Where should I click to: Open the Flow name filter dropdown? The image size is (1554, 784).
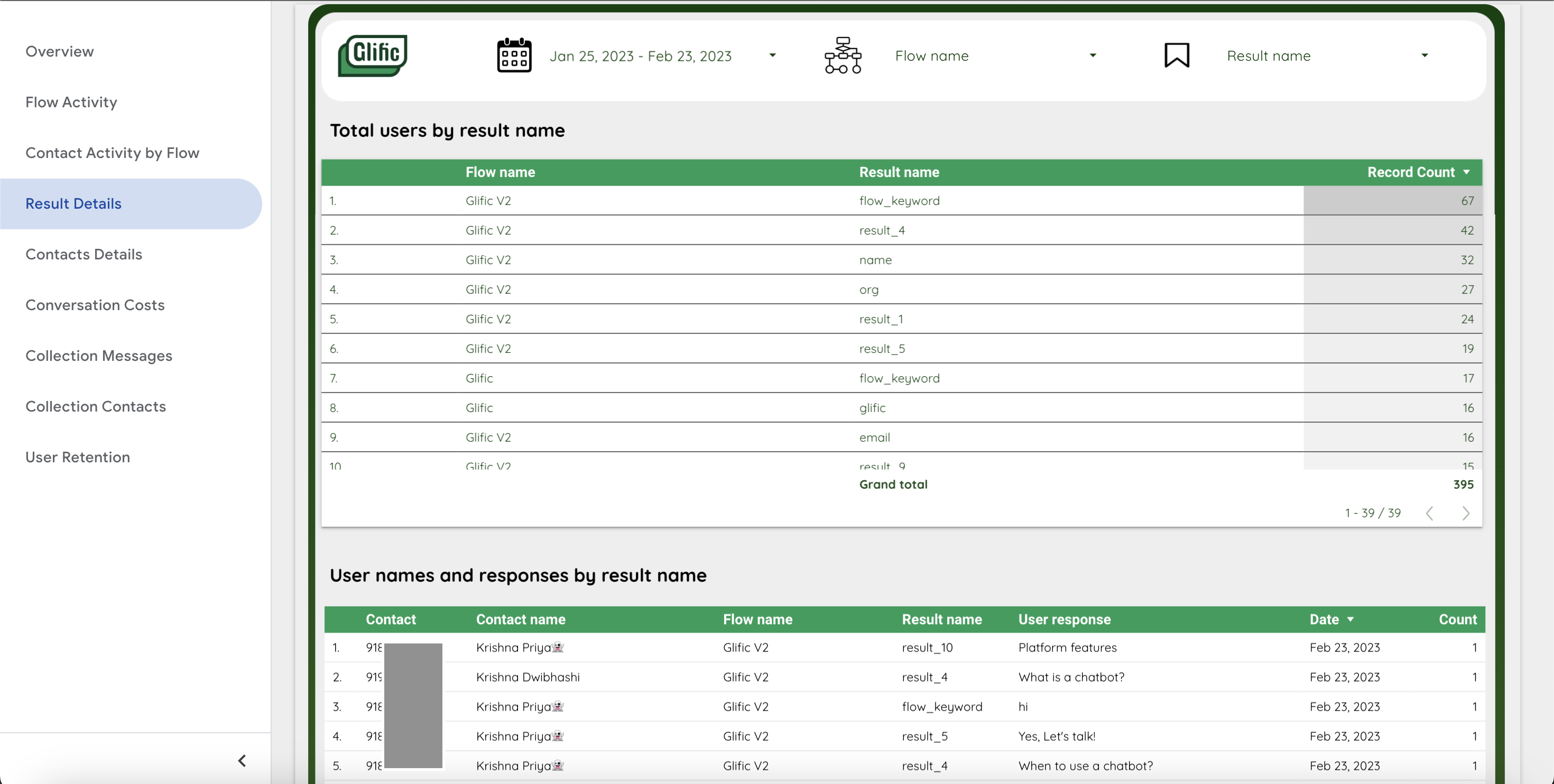click(1093, 55)
